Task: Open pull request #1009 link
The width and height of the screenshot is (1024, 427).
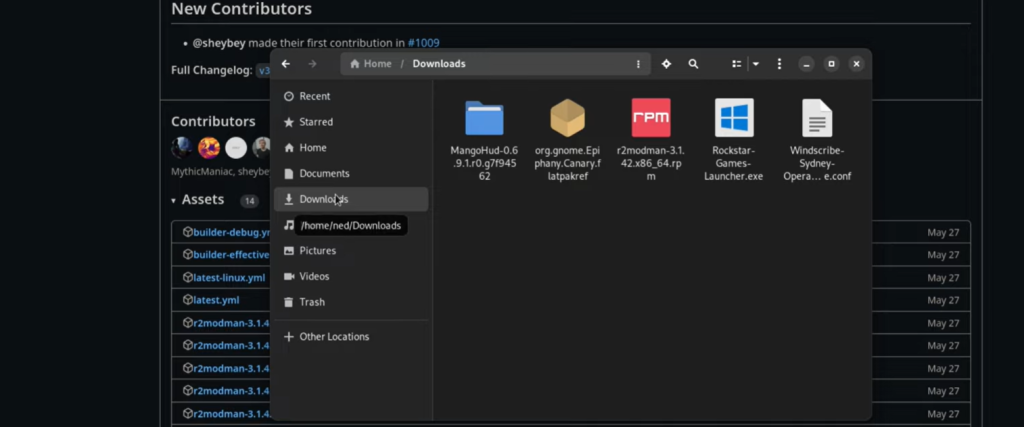Action: tap(423, 43)
